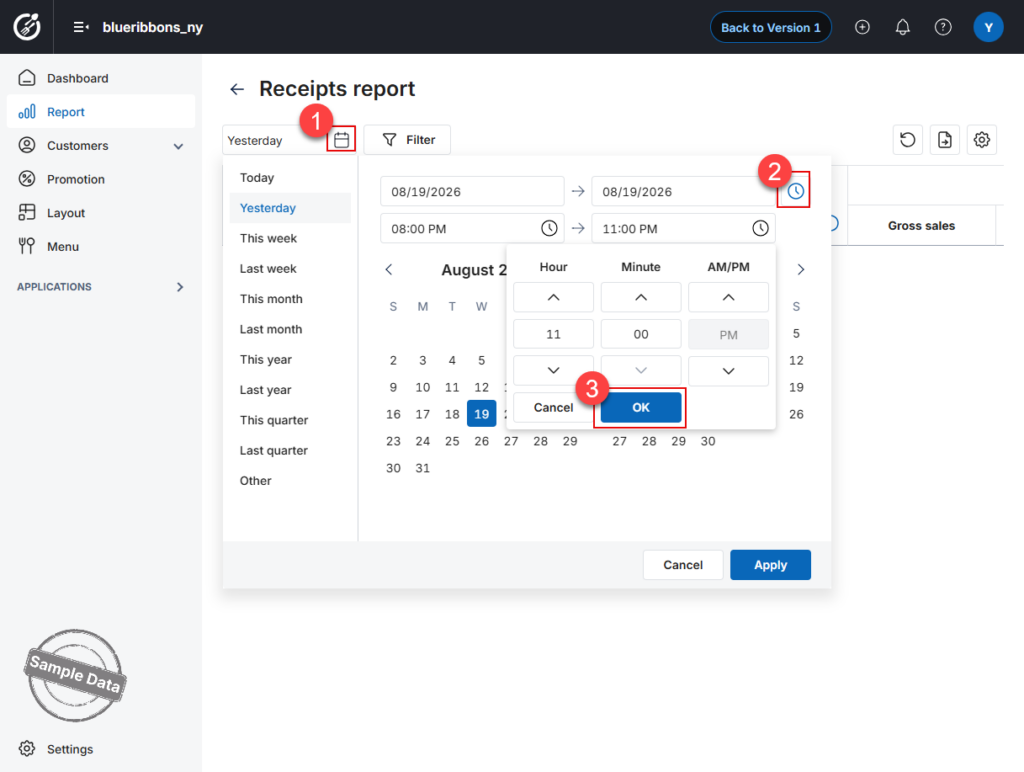Open the notifications bell
Image resolution: width=1024 pixels, height=772 pixels.
[x=903, y=27]
